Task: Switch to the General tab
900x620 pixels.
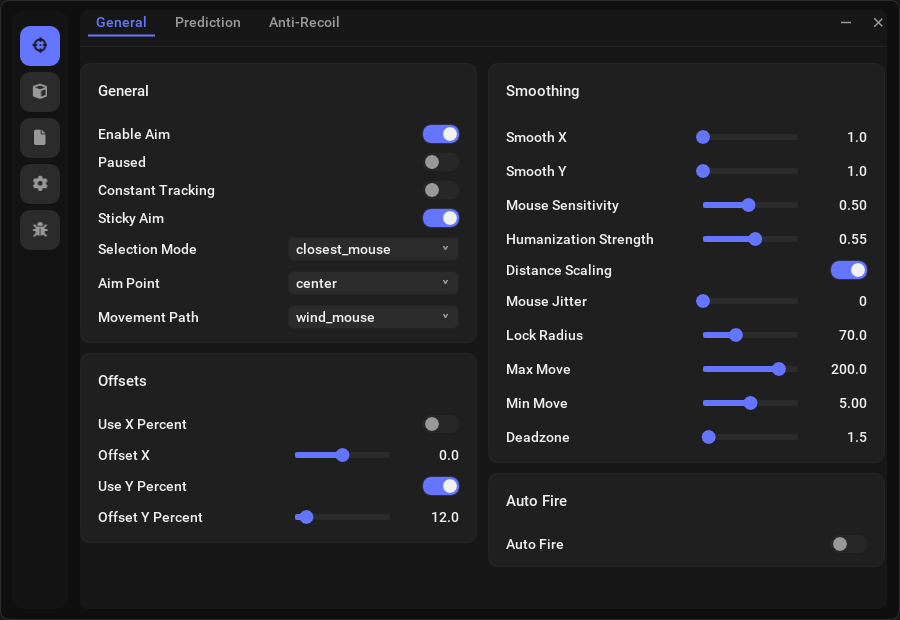Action: [121, 22]
